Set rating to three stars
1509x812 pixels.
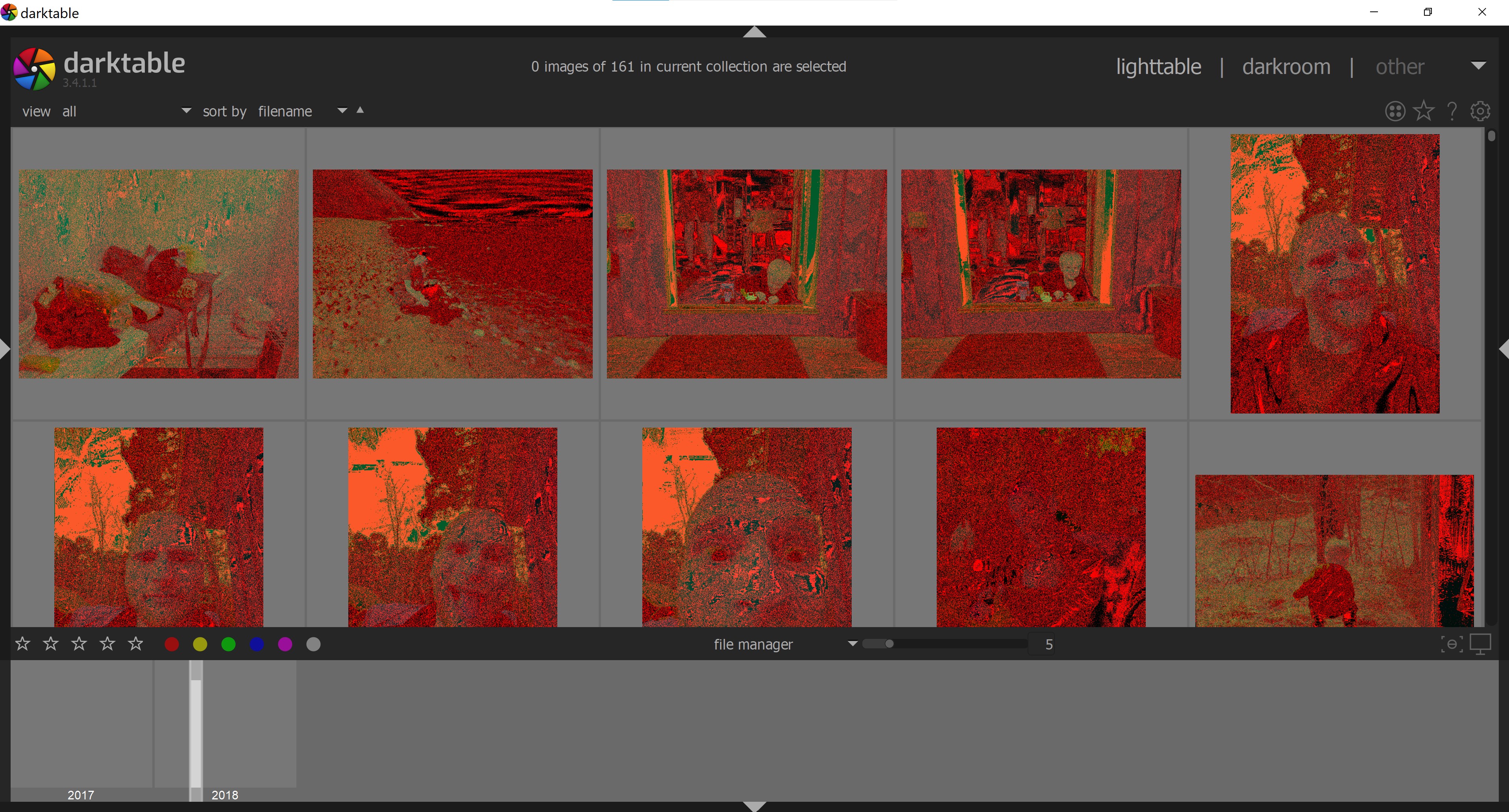pos(79,644)
